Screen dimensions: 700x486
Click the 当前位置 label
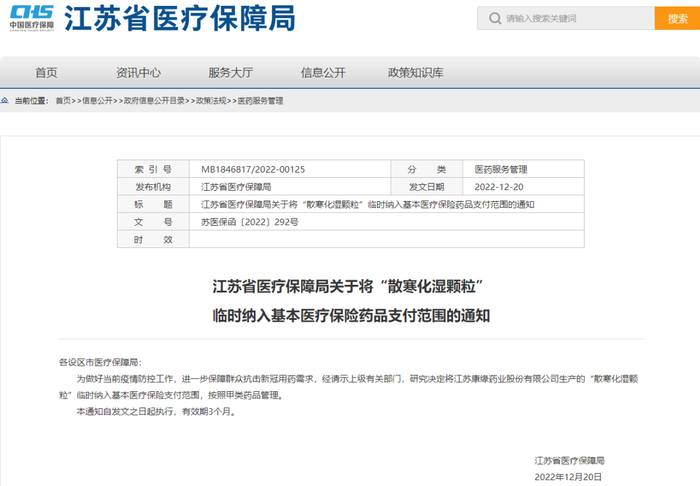click(x=31, y=101)
